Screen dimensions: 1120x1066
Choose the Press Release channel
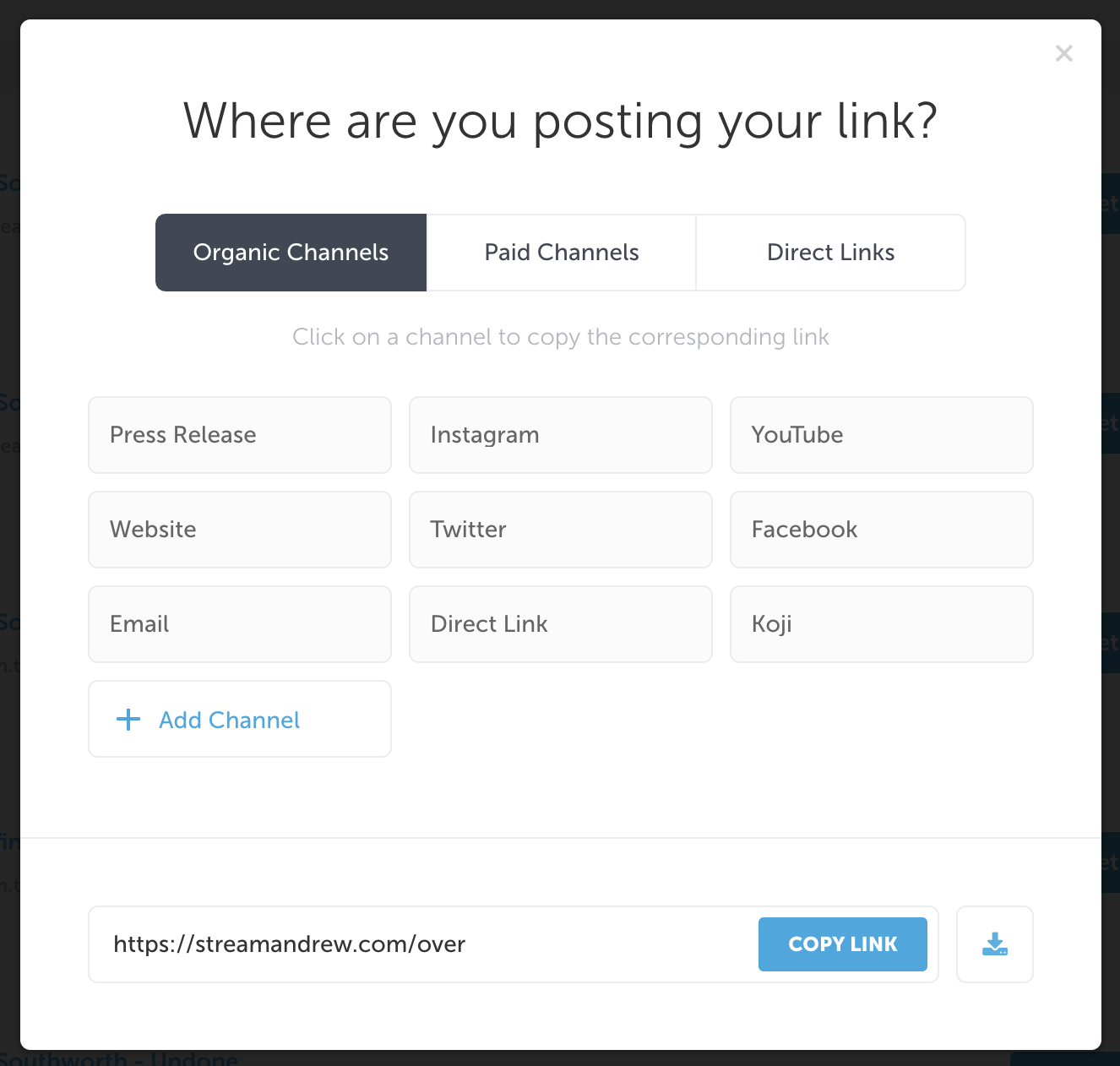(x=240, y=435)
